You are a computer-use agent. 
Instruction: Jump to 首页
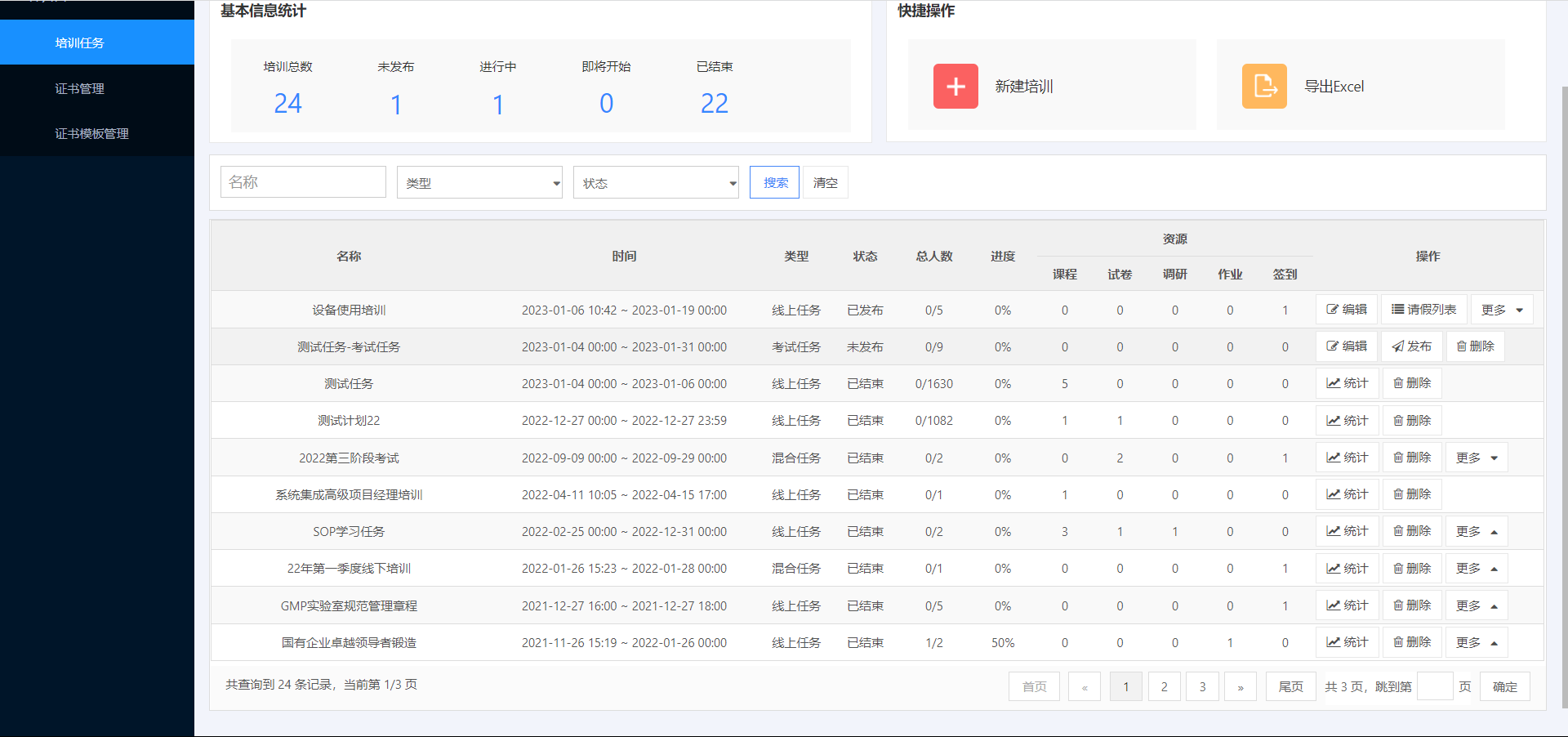[x=1035, y=686]
